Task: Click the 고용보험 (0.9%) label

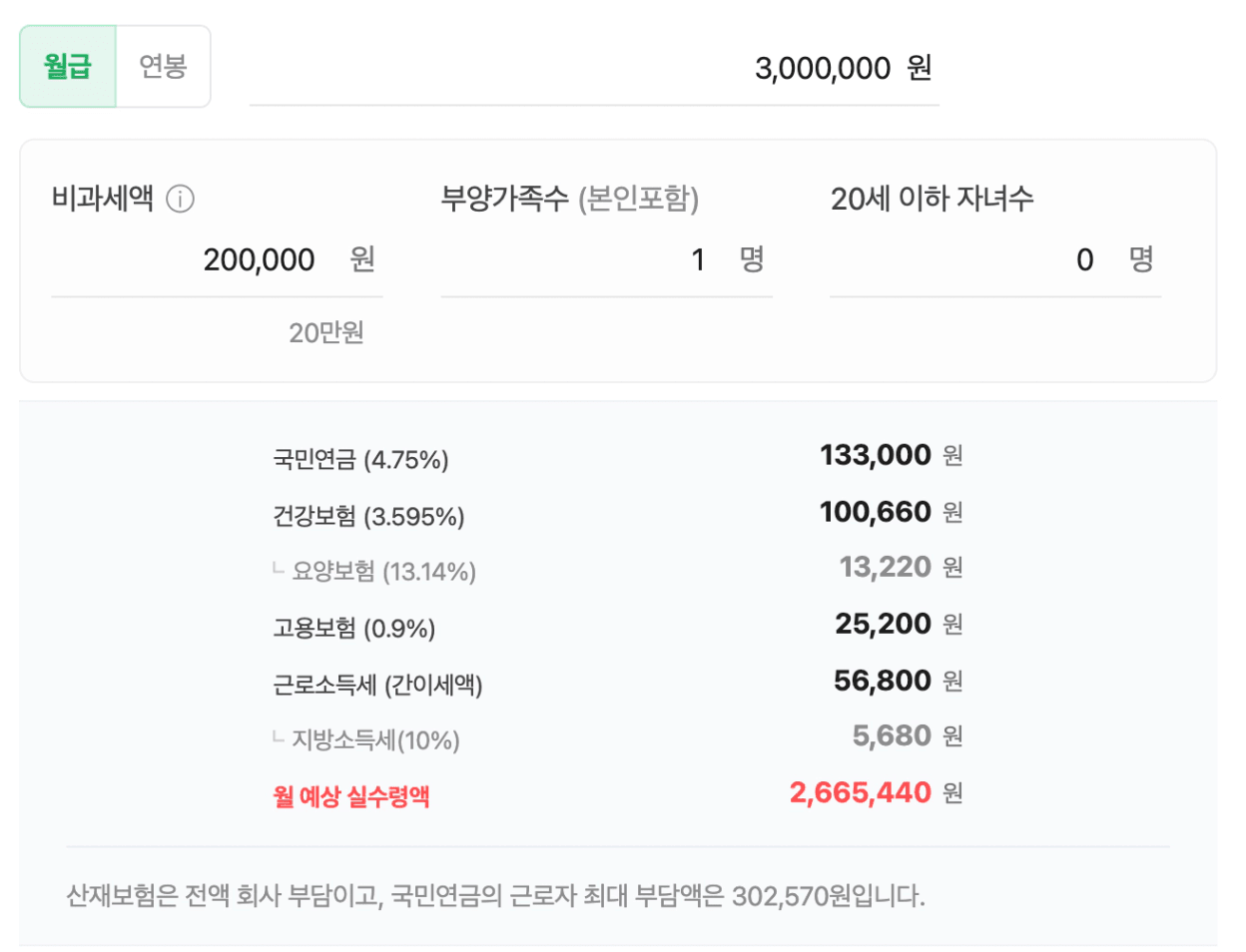Action: [354, 628]
